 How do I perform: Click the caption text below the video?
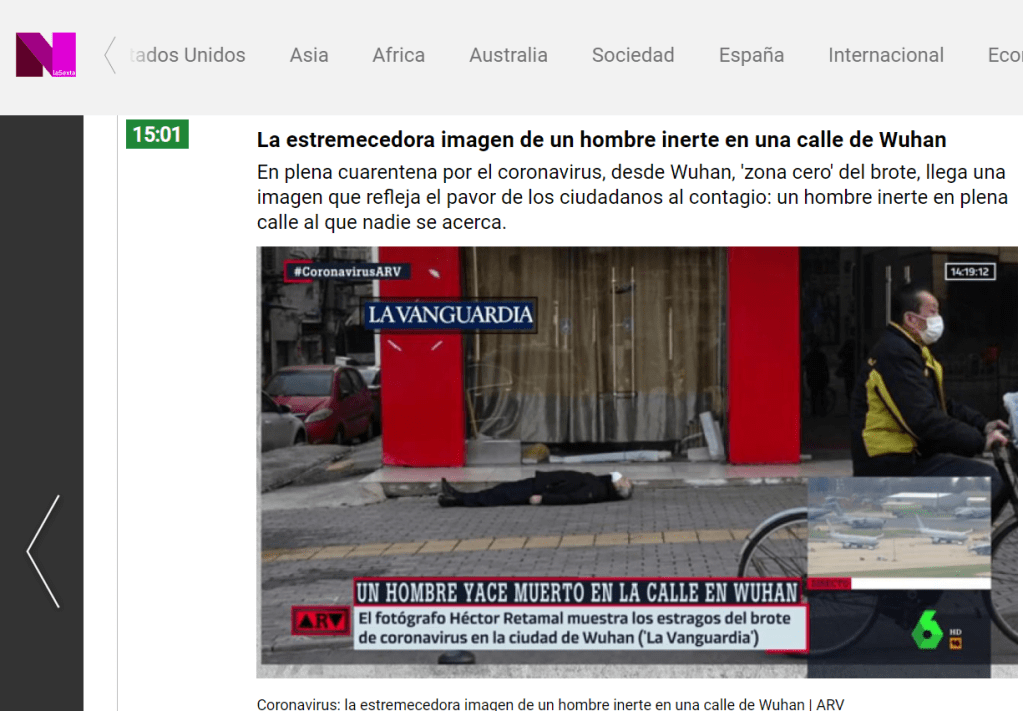[550, 703]
